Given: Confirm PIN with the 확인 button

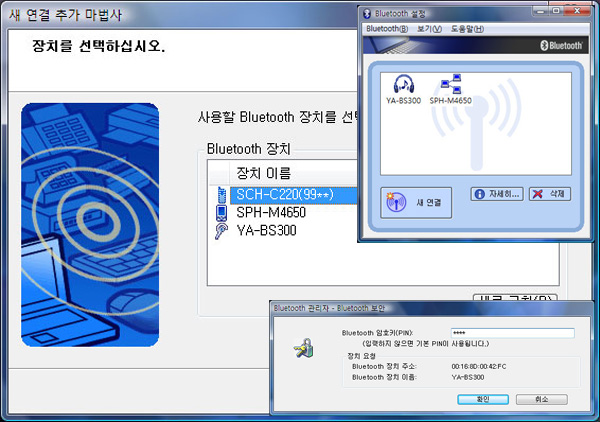Looking at the screenshot, I should pyautogui.click(x=483, y=399).
